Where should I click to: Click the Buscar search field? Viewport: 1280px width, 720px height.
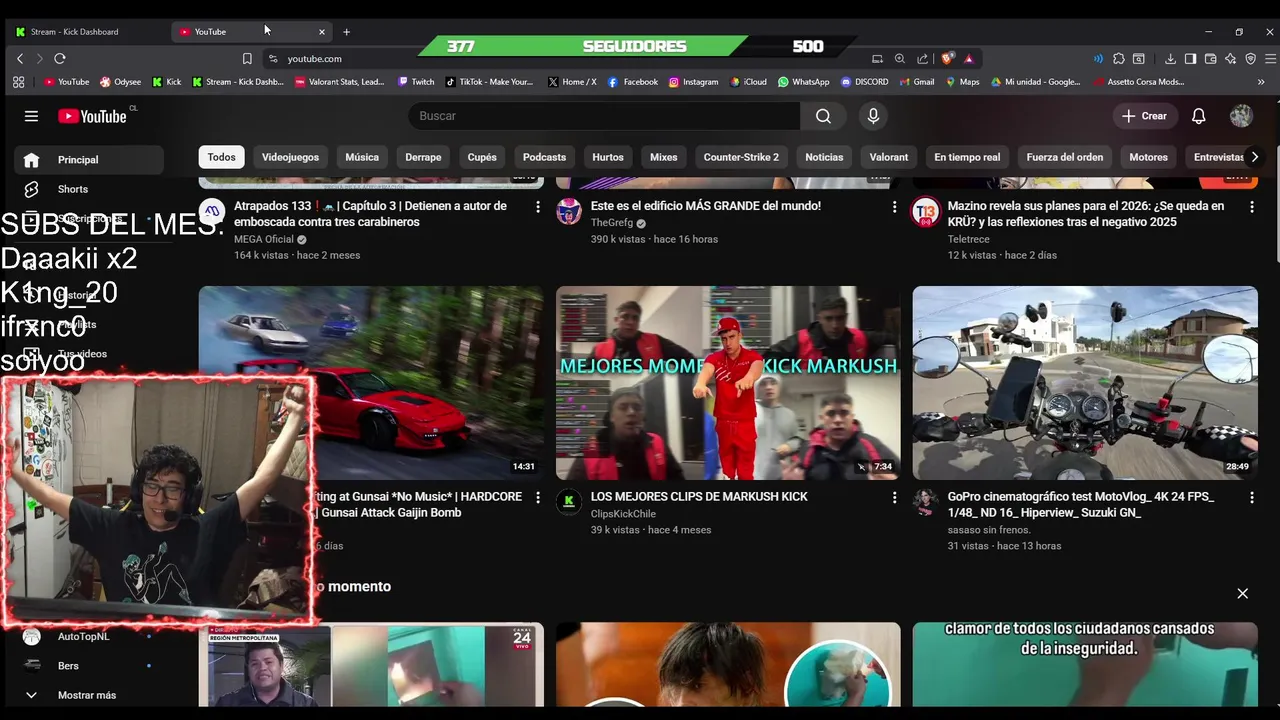point(604,116)
